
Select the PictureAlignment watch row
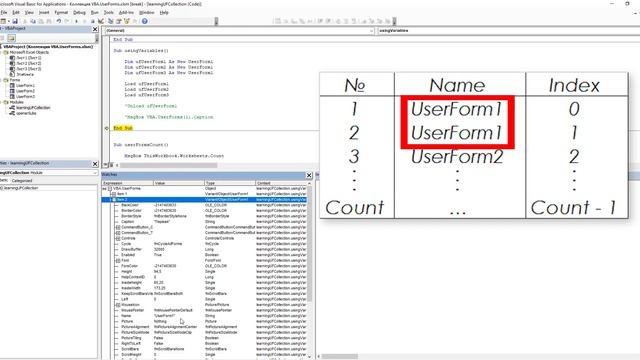coord(204,327)
